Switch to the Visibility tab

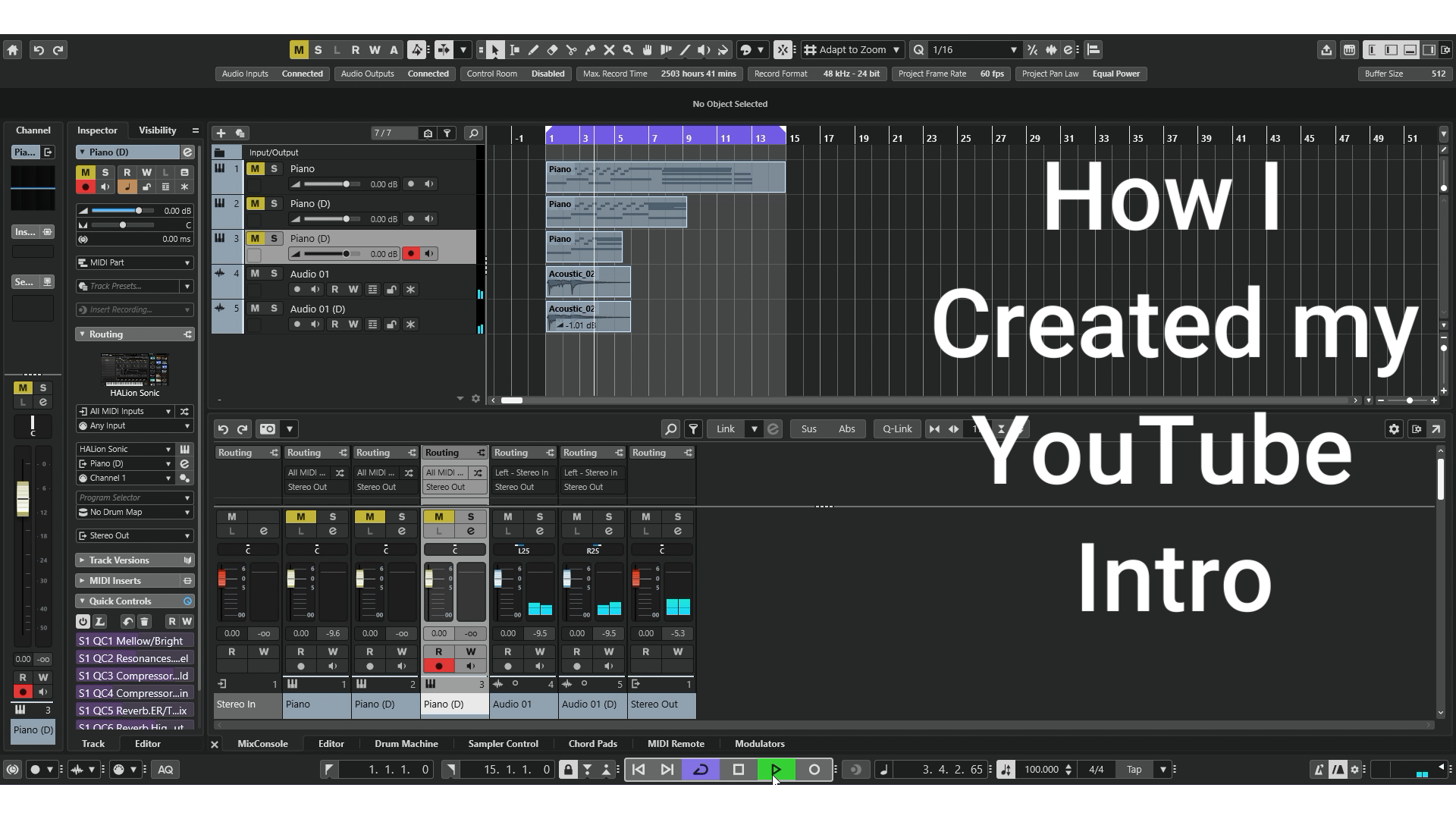click(x=158, y=130)
